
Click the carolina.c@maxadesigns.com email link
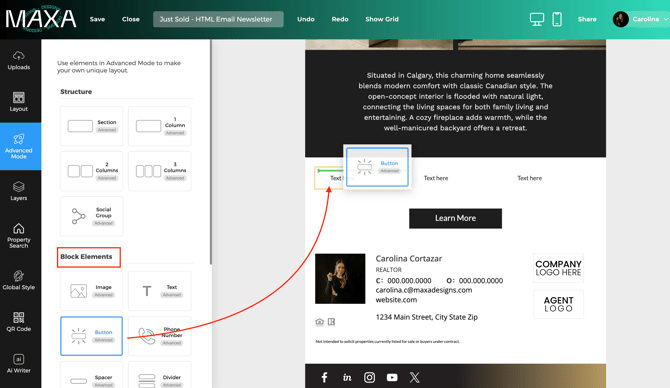pos(424,290)
